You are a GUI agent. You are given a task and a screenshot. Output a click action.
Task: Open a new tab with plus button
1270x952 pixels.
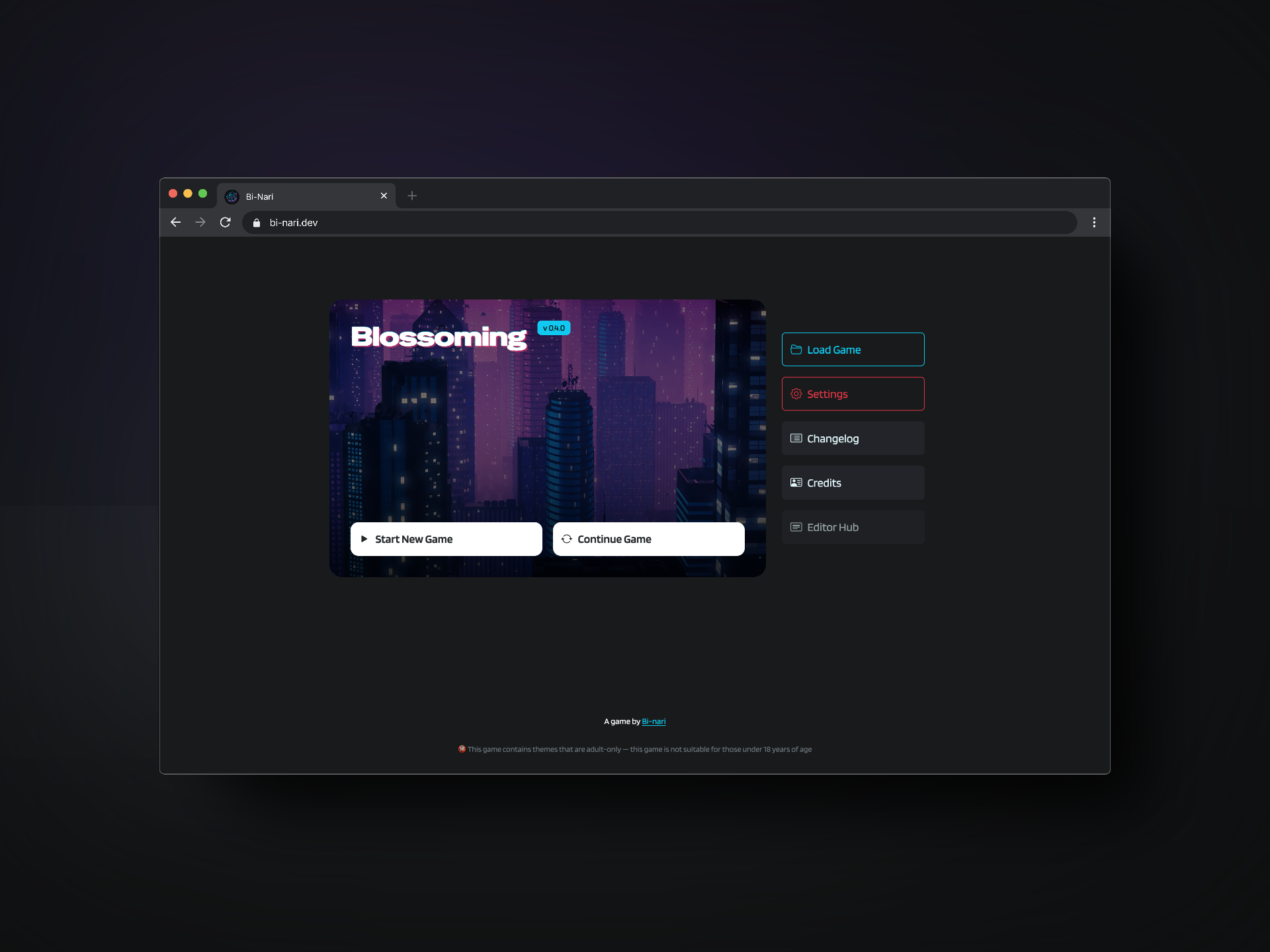point(411,196)
